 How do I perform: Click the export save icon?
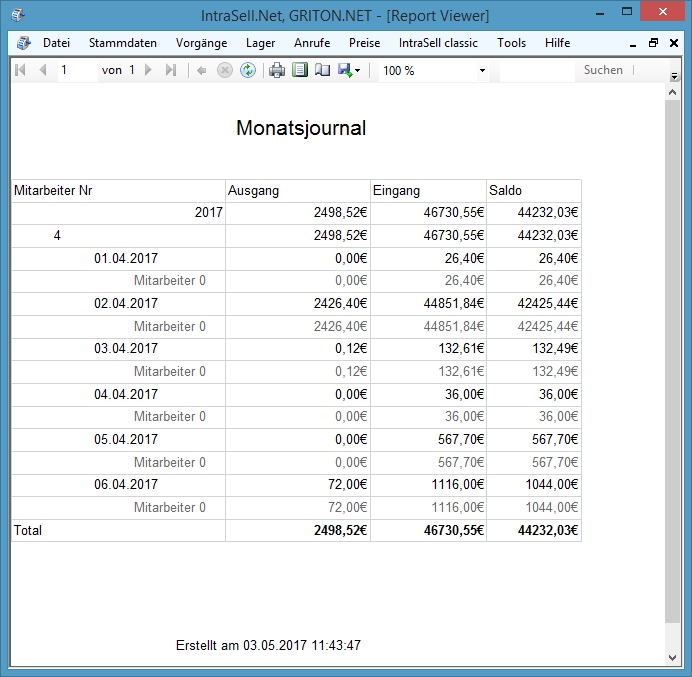pyautogui.click(x=345, y=70)
